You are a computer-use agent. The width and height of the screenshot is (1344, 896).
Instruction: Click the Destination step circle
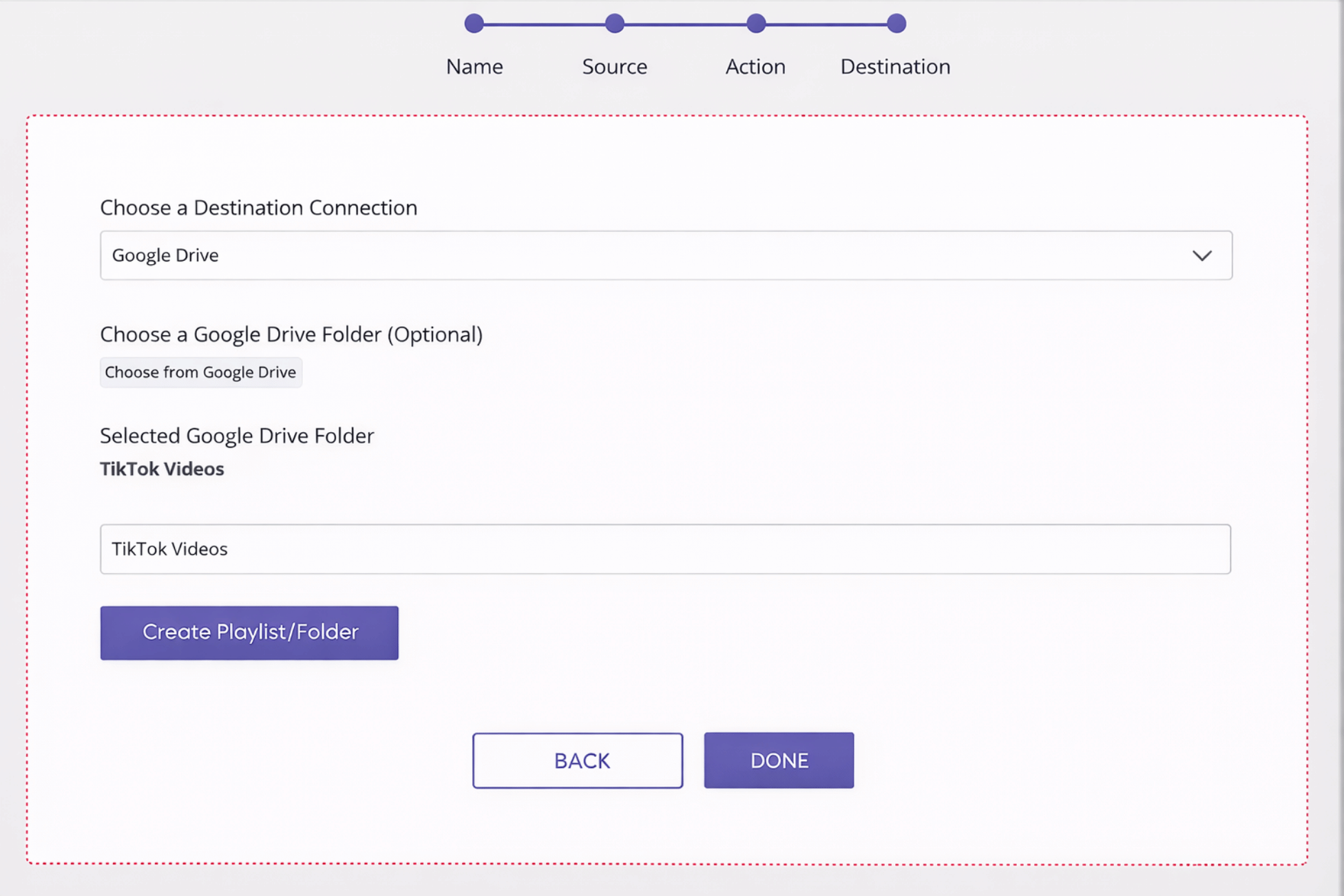896,23
